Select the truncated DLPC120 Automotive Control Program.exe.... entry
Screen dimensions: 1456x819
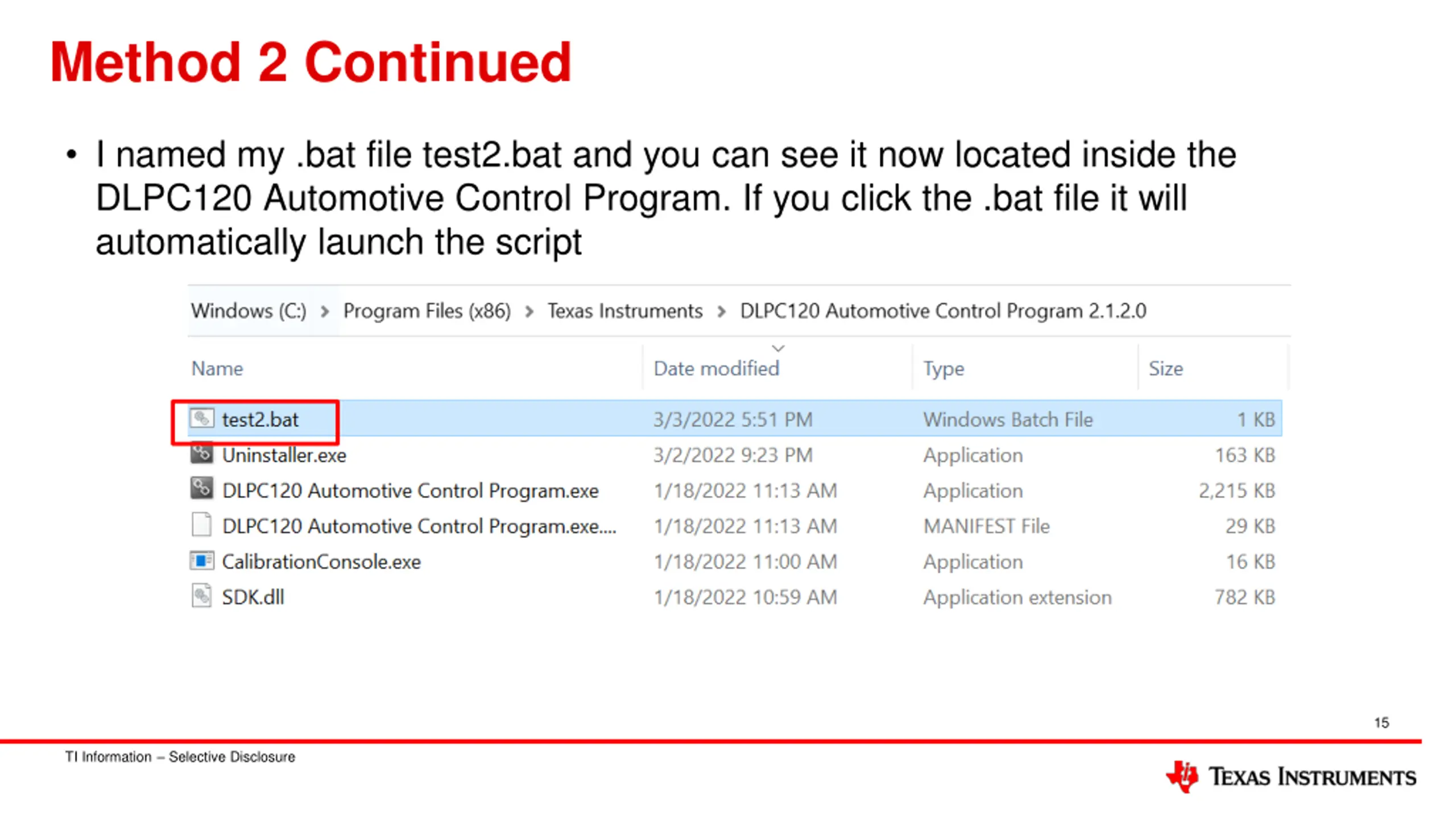pyautogui.click(x=419, y=526)
